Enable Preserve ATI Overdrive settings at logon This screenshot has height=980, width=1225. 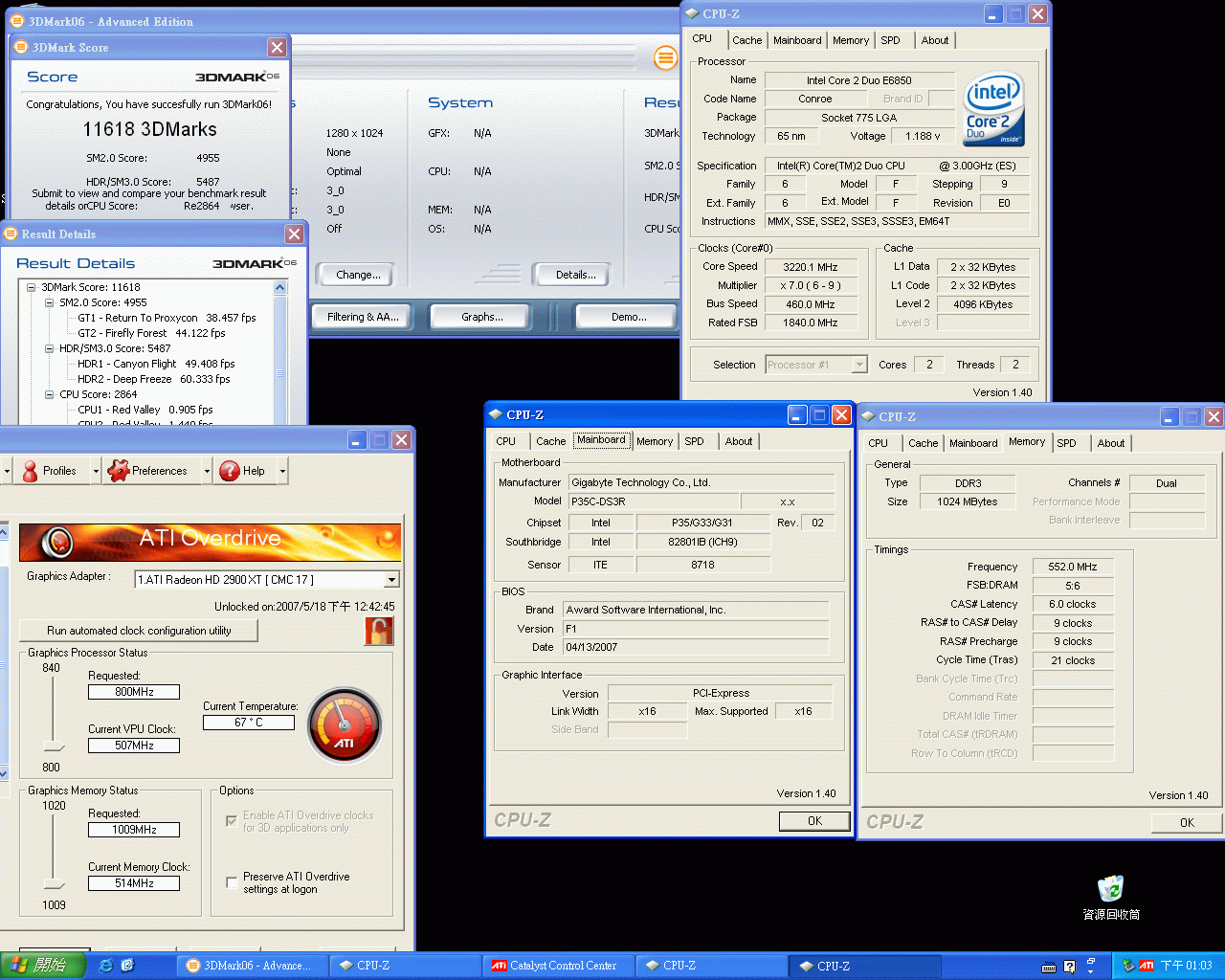click(x=232, y=882)
